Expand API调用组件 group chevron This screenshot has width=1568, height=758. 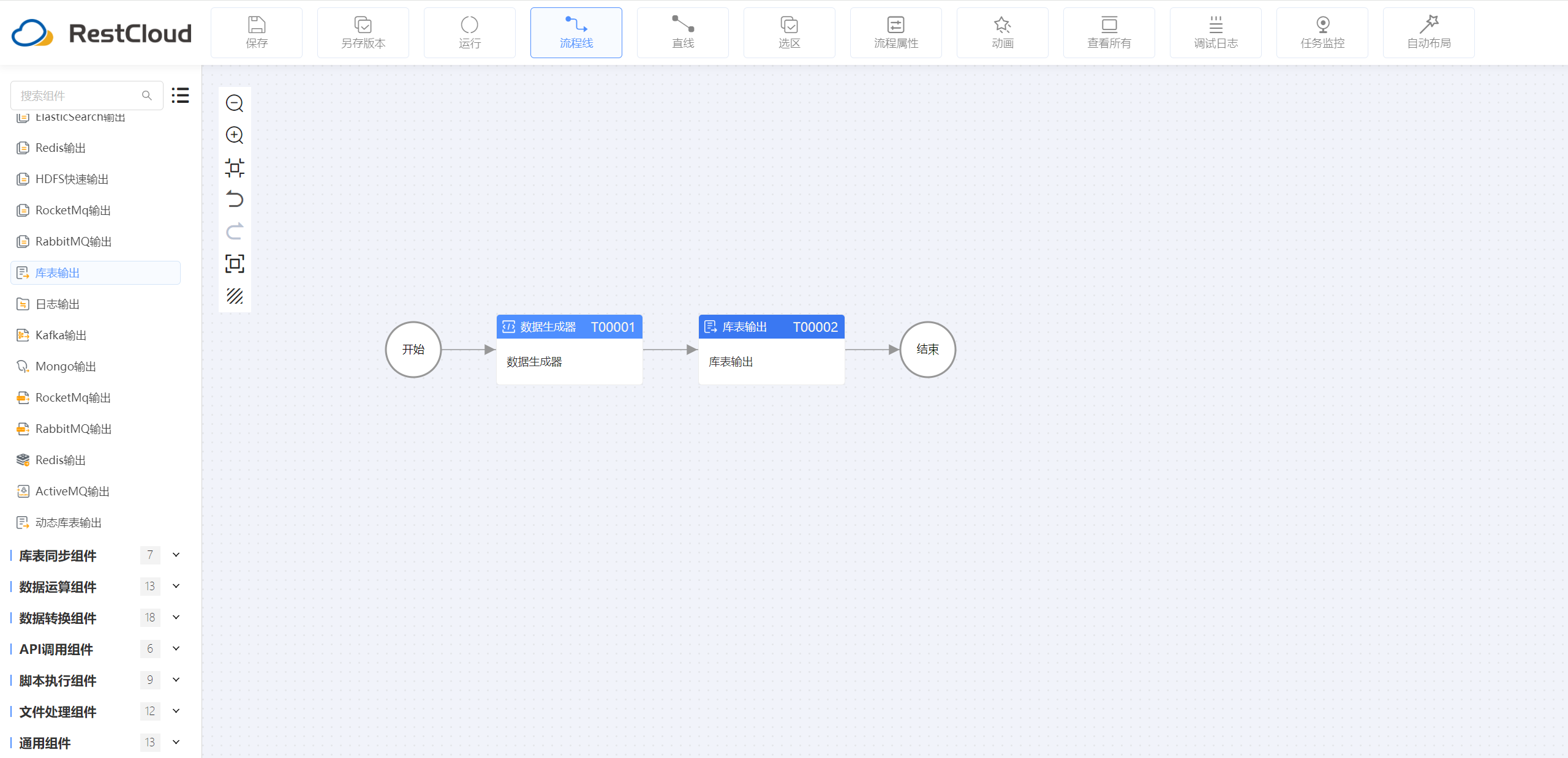click(176, 648)
